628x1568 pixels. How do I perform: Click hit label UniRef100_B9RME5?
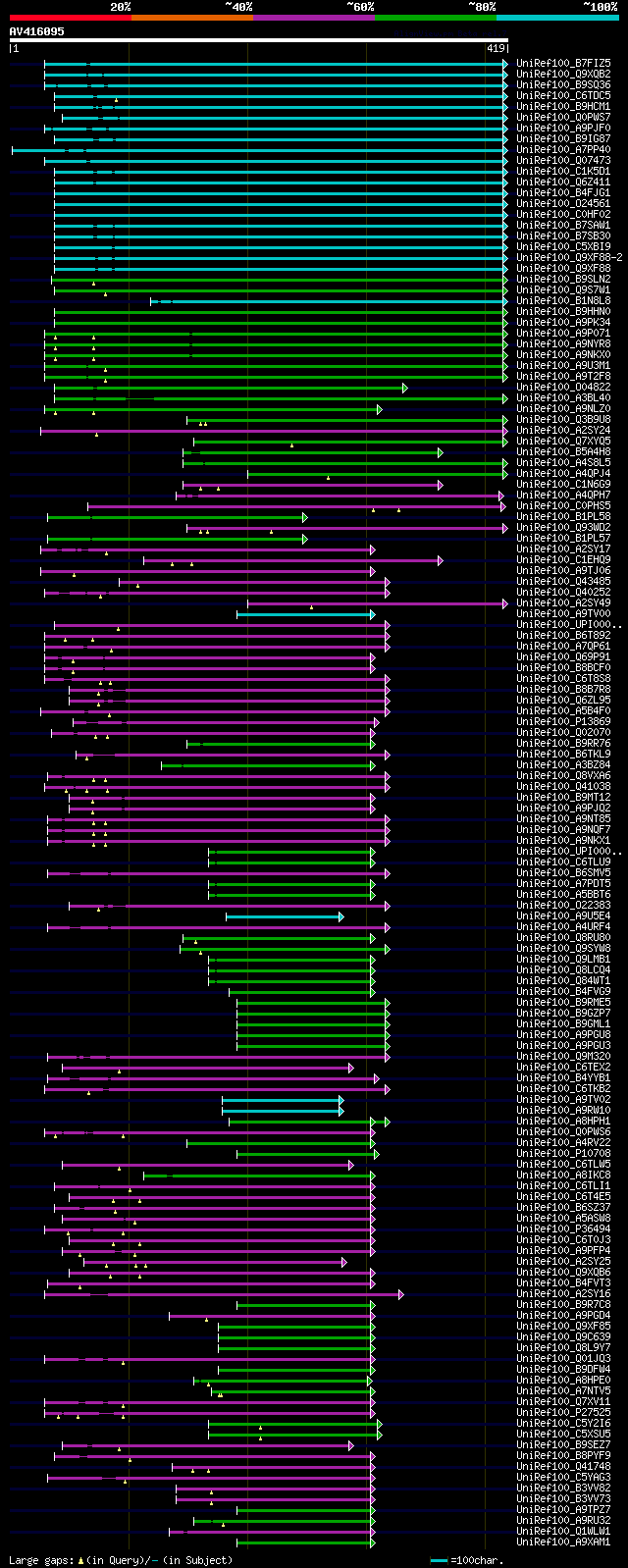click(x=563, y=1002)
